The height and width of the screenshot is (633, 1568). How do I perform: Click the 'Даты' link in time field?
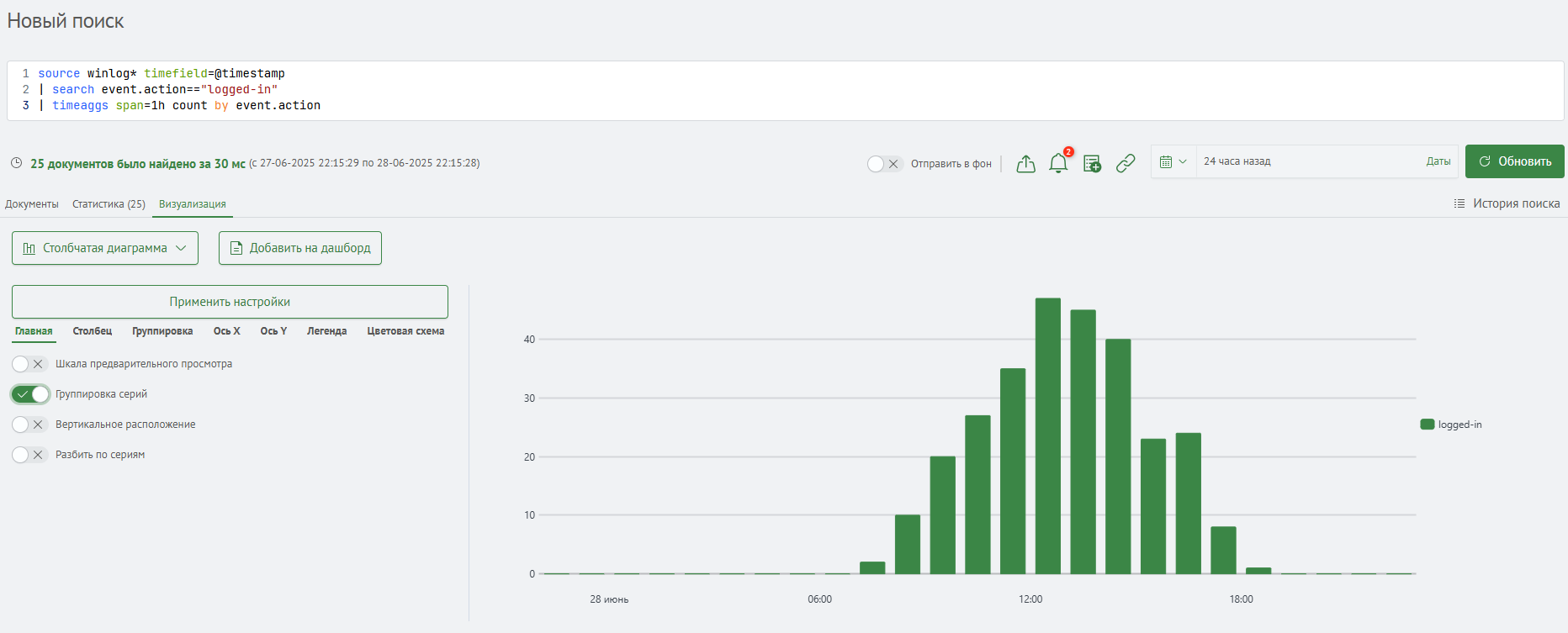point(1438,161)
